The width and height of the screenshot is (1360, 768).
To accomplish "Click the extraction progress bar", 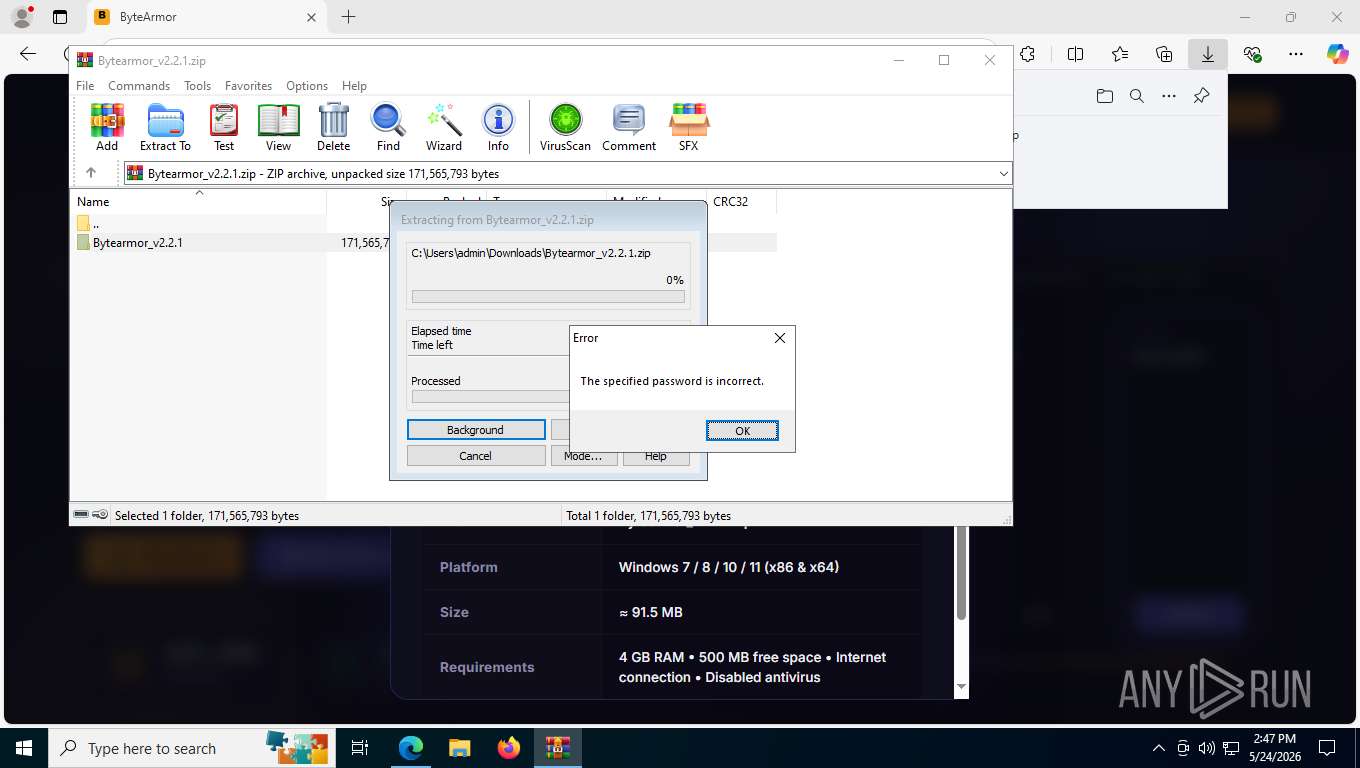I will (x=548, y=297).
